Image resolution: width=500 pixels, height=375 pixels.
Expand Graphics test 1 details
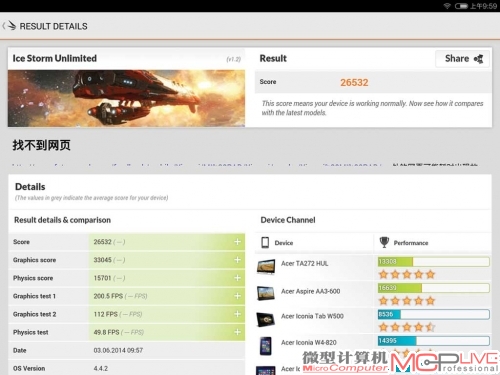237,296
